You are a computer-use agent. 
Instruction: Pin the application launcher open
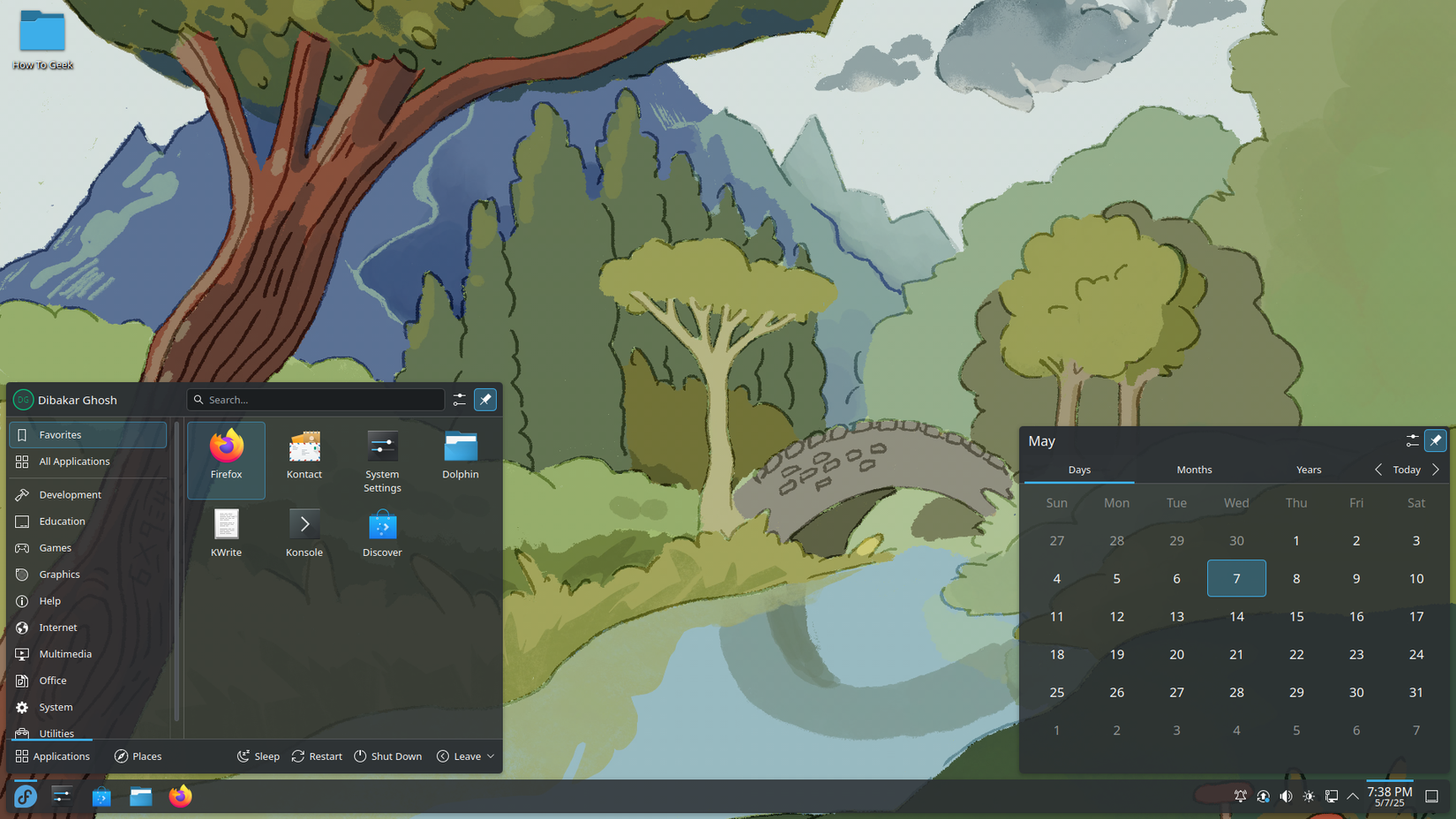pos(485,399)
